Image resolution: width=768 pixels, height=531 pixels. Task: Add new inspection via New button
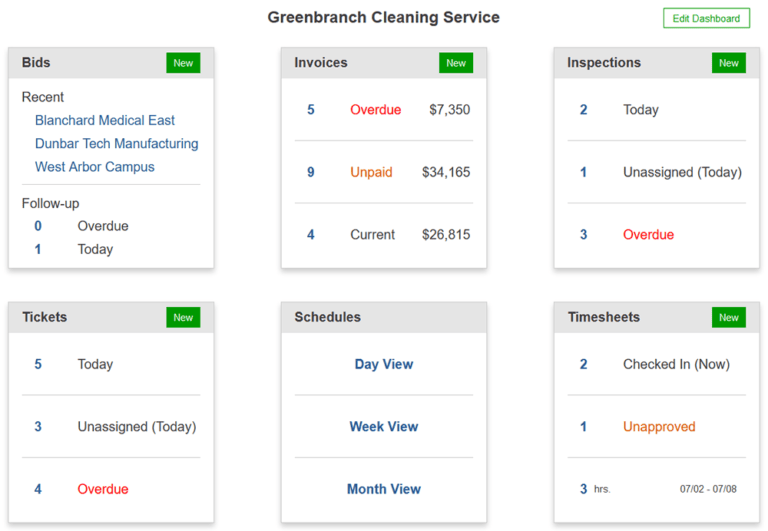[729, 63]
